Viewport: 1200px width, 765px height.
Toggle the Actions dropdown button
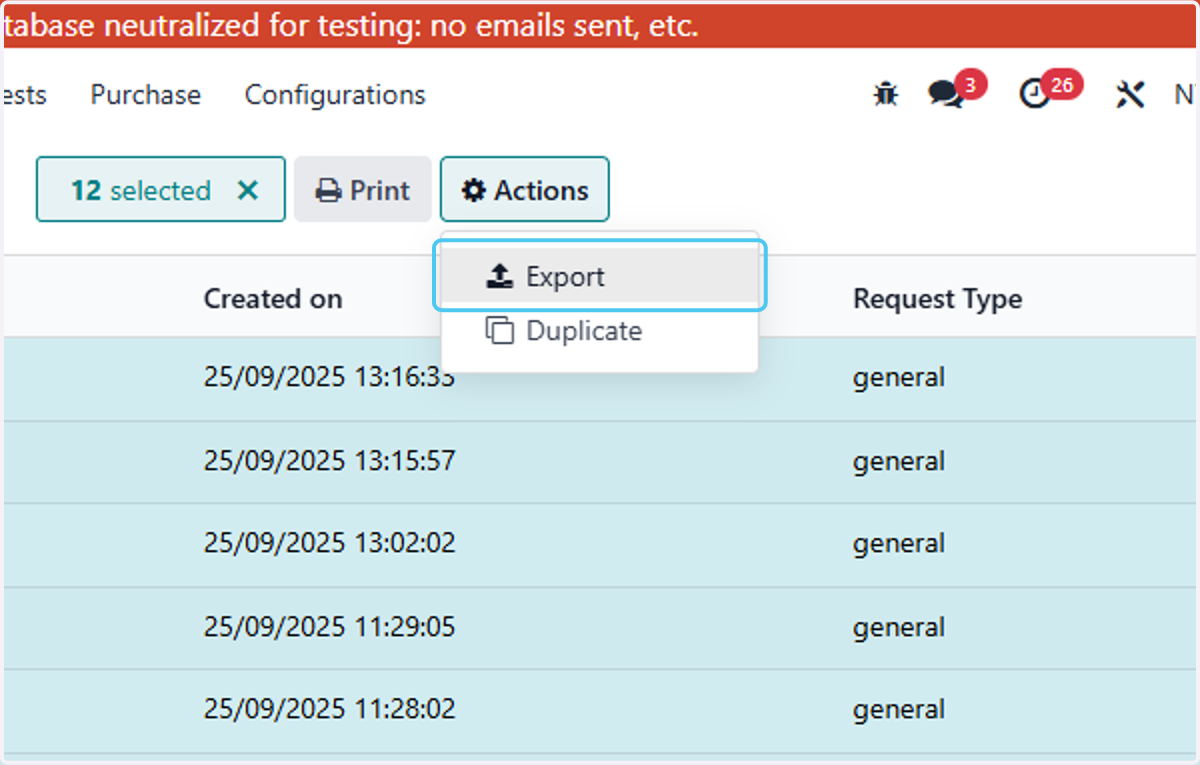tap(525, 189)
